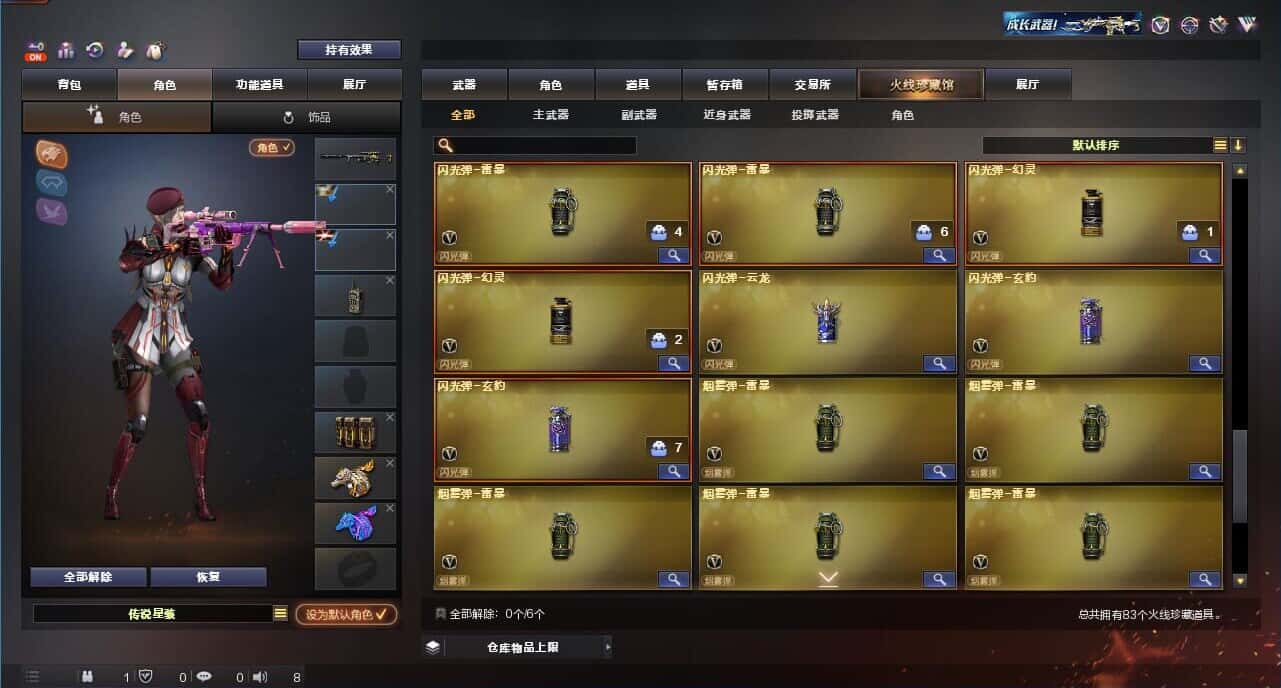Switch to the 交易所 tab
The height and width of the screenshot is (688, 1281).
(812, 85)
